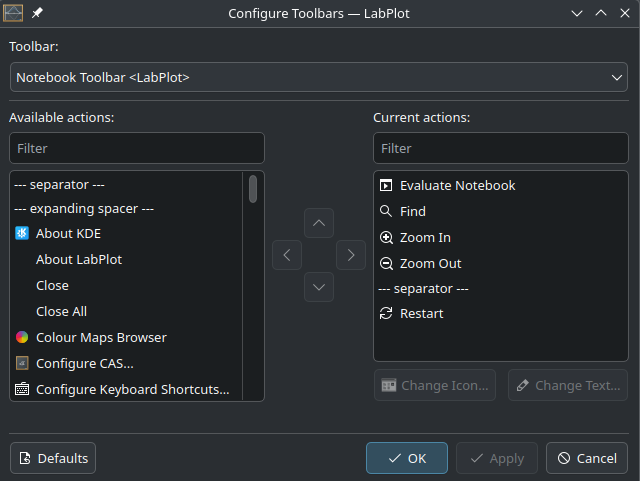Click the About KDE icon
Image resolution: width=640 pixels, height=481 pixels.
pyautogui.click(x=22, y=233)
